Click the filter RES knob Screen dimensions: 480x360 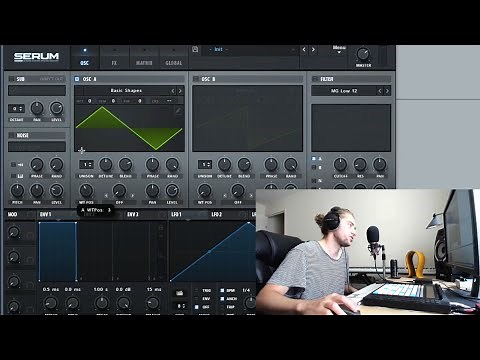coord(360,164)
